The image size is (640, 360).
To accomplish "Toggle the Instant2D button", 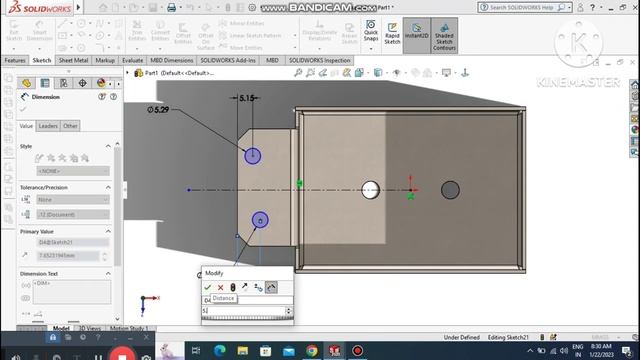I will (416, 35).
